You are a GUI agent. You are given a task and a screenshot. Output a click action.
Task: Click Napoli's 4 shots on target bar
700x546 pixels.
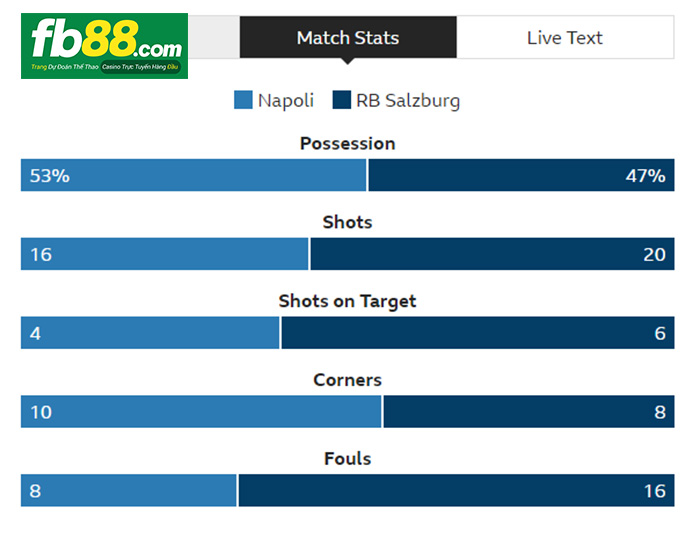(x=150, y=333)
